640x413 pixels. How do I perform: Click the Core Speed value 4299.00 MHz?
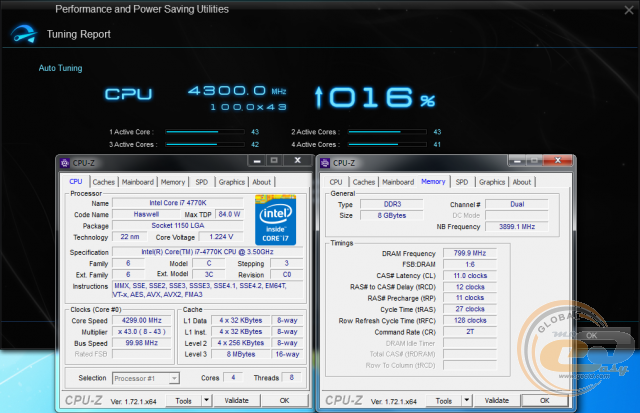coord(142,320)
